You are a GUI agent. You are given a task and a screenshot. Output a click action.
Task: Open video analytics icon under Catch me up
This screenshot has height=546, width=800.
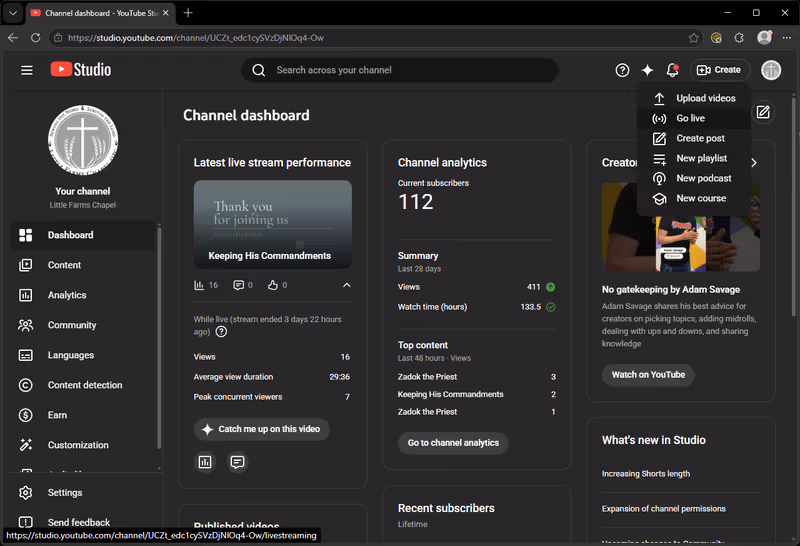click(x=205, y=462)
